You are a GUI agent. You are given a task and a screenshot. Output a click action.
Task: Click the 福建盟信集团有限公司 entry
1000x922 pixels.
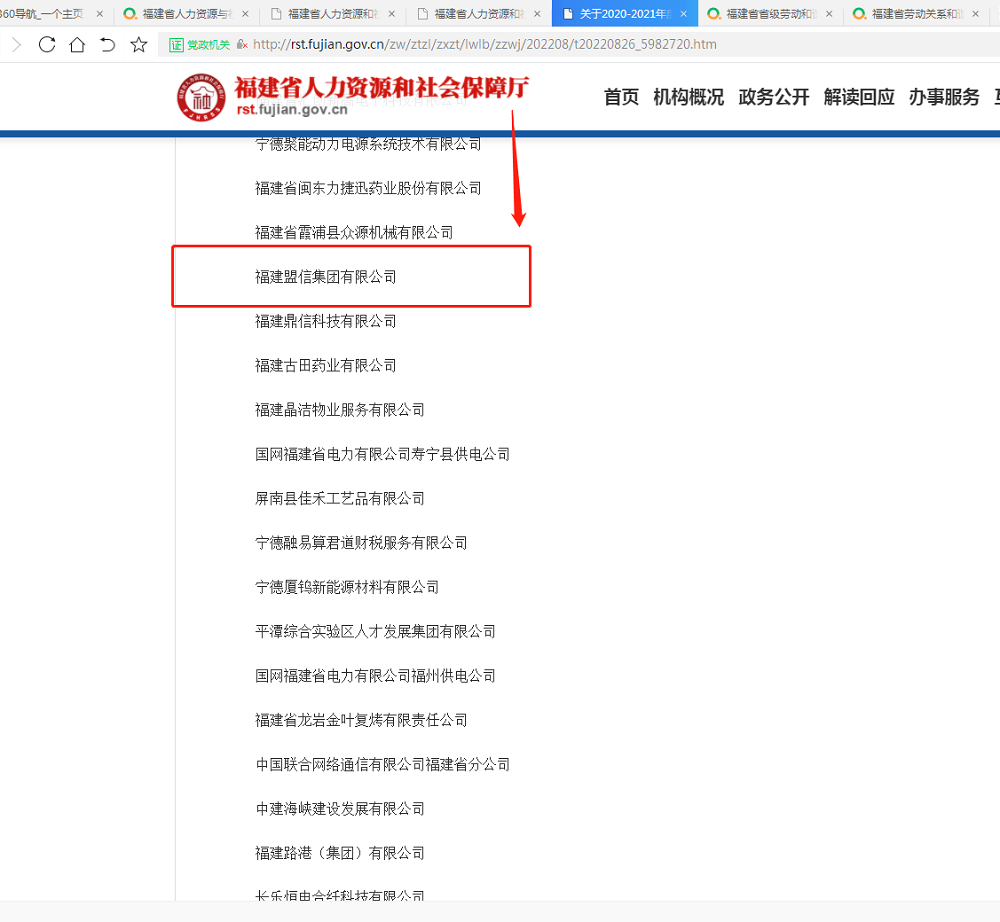pyautogui.click(x=326, y=277)
